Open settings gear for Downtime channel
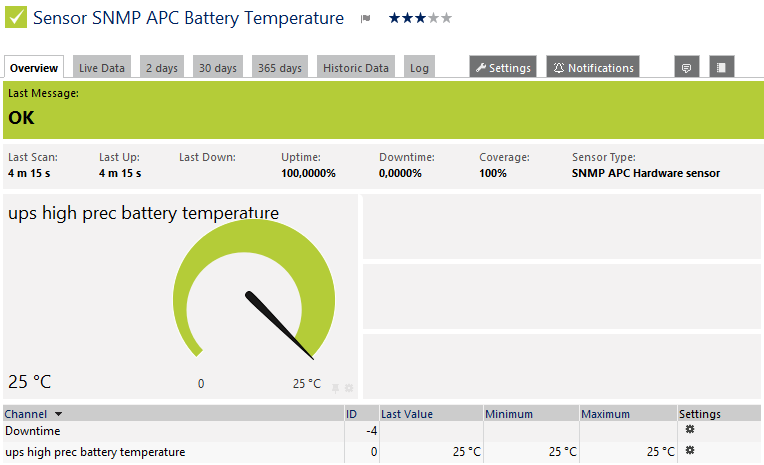Screen dimensions: 764x465 [689, 429]
